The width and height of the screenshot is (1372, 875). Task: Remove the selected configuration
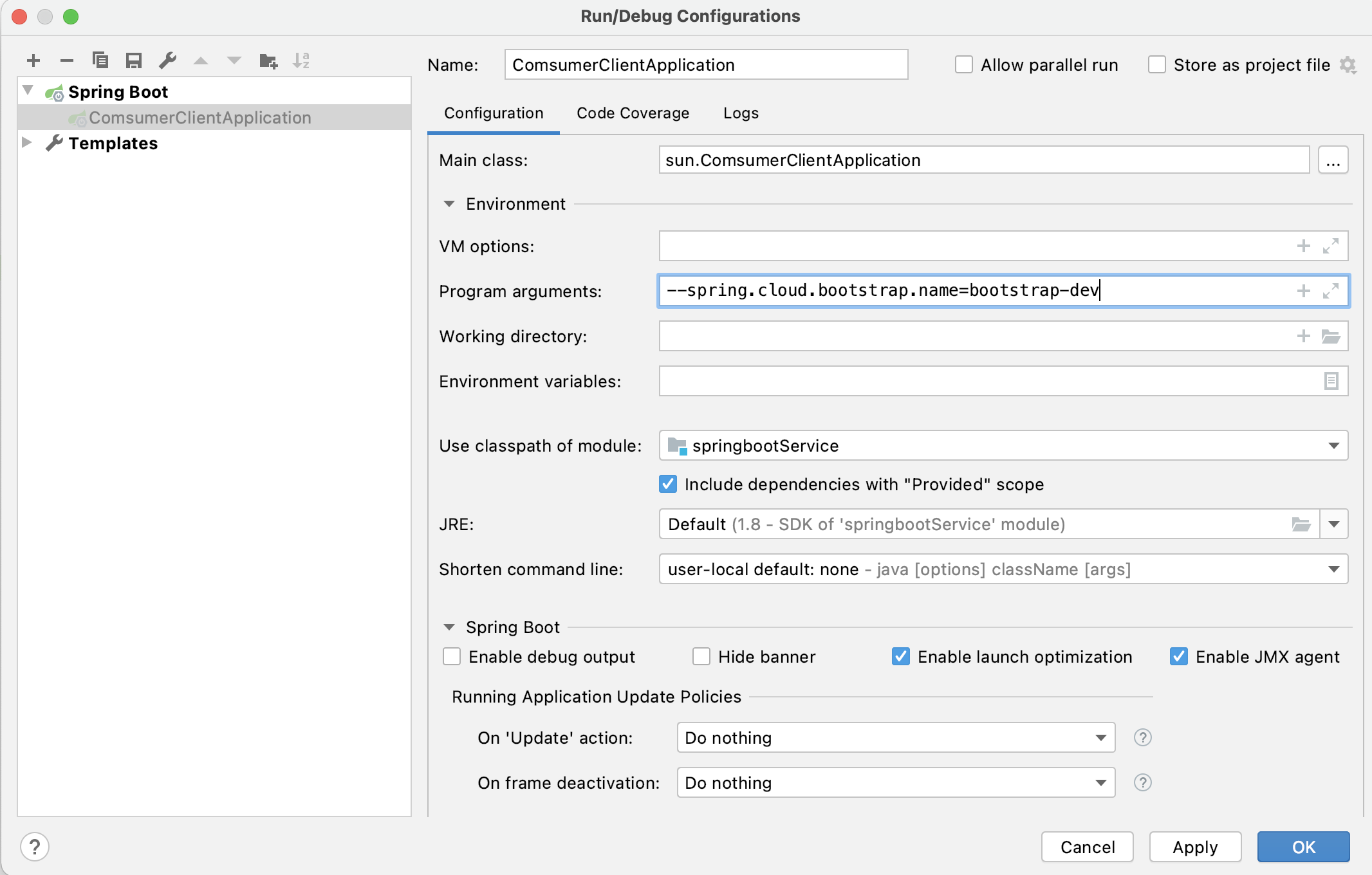67,60
